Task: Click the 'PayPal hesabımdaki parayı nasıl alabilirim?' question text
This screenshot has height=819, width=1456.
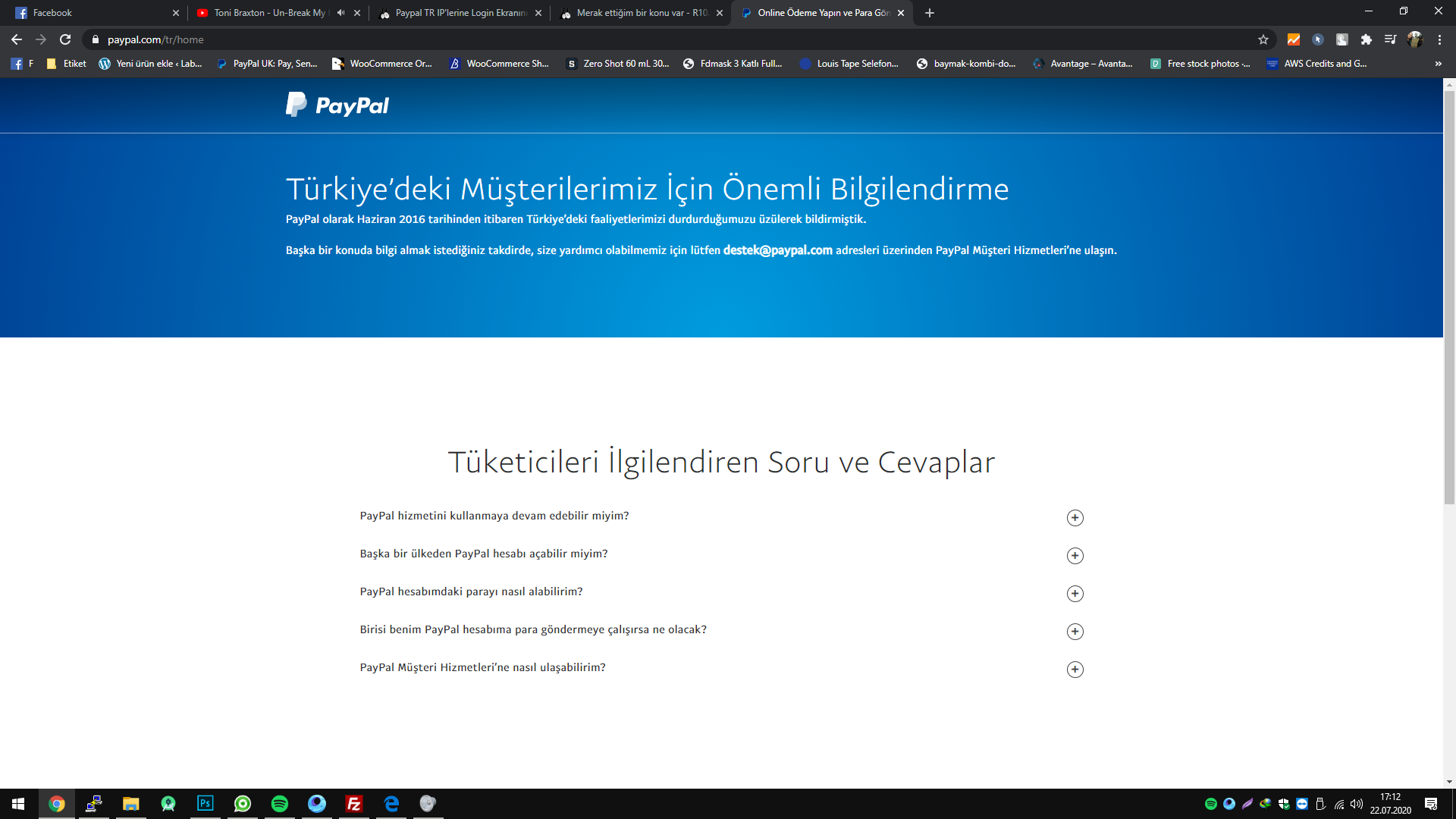Action: [x=471, y=591]
